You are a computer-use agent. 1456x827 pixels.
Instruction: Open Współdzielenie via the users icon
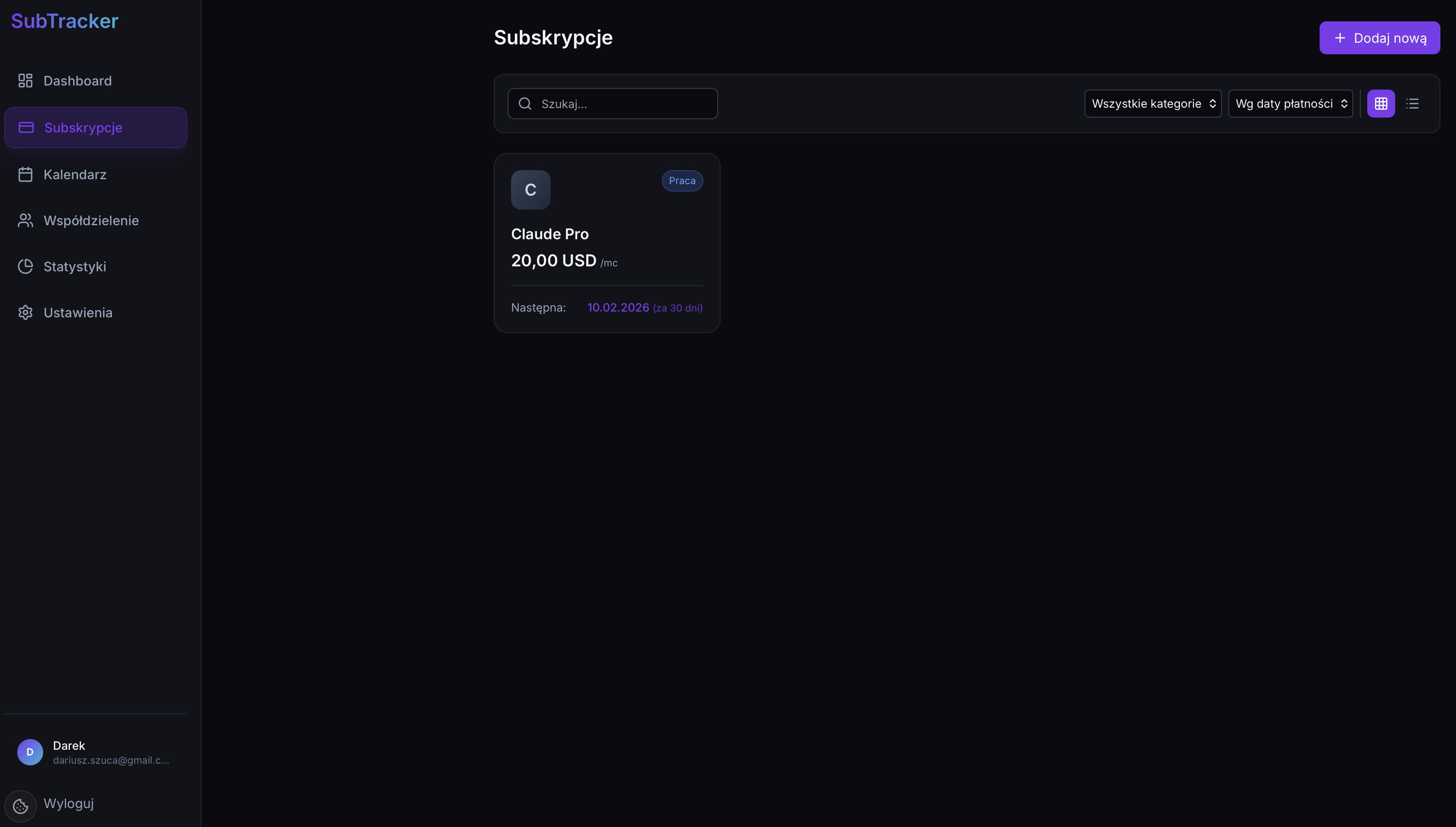[25, 220]
